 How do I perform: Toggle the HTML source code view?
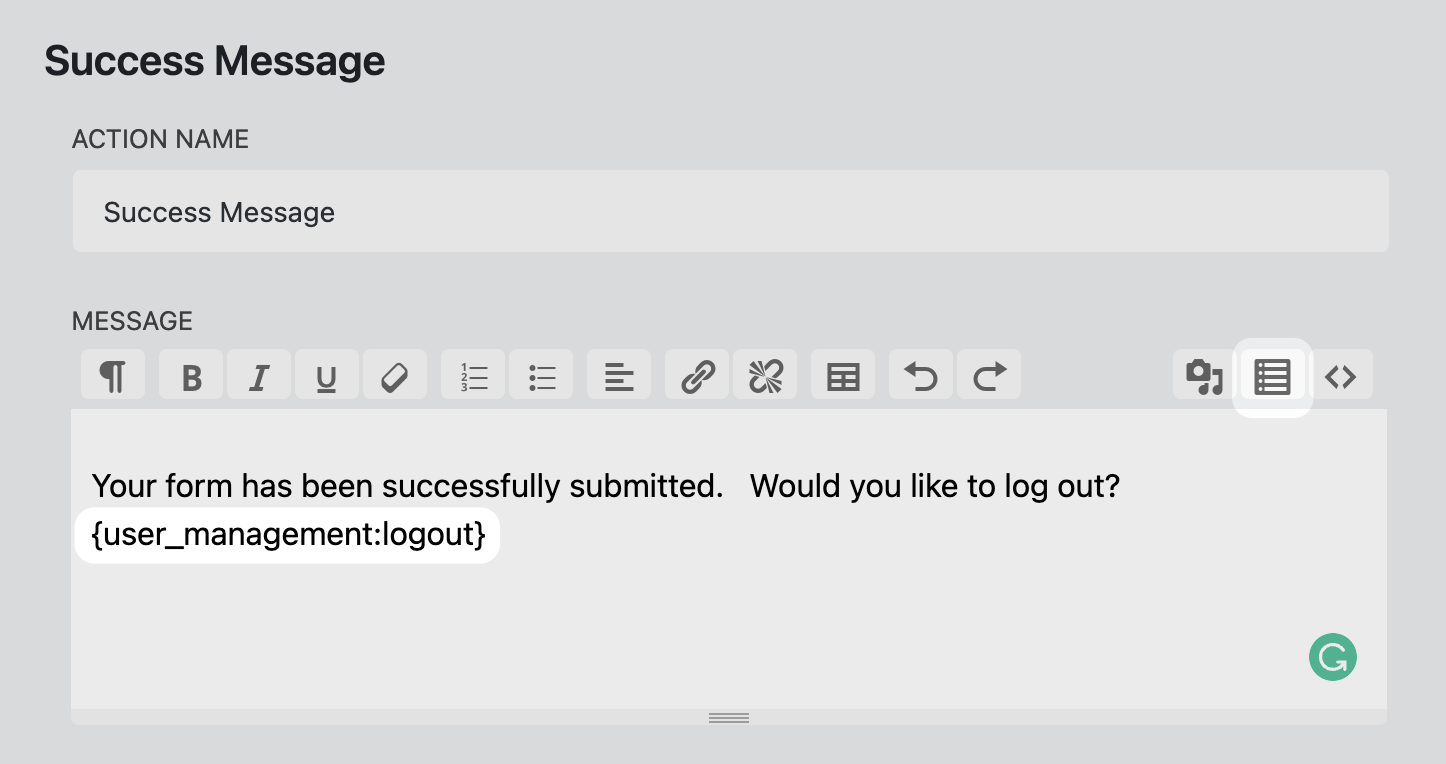pyautogui.click(x=1340, y=376)
